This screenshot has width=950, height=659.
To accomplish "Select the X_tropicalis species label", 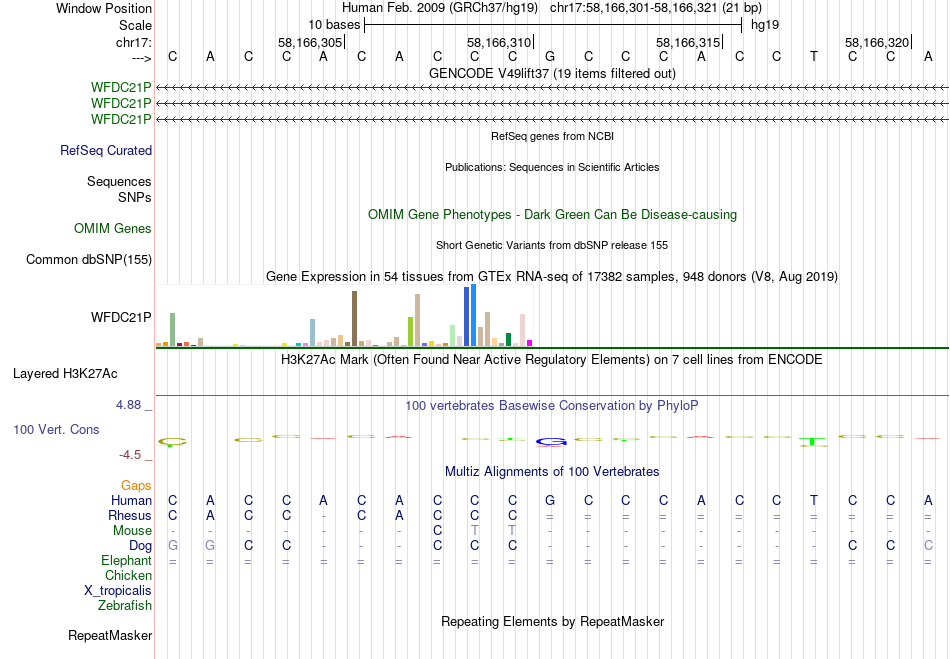I will point(118,591).
